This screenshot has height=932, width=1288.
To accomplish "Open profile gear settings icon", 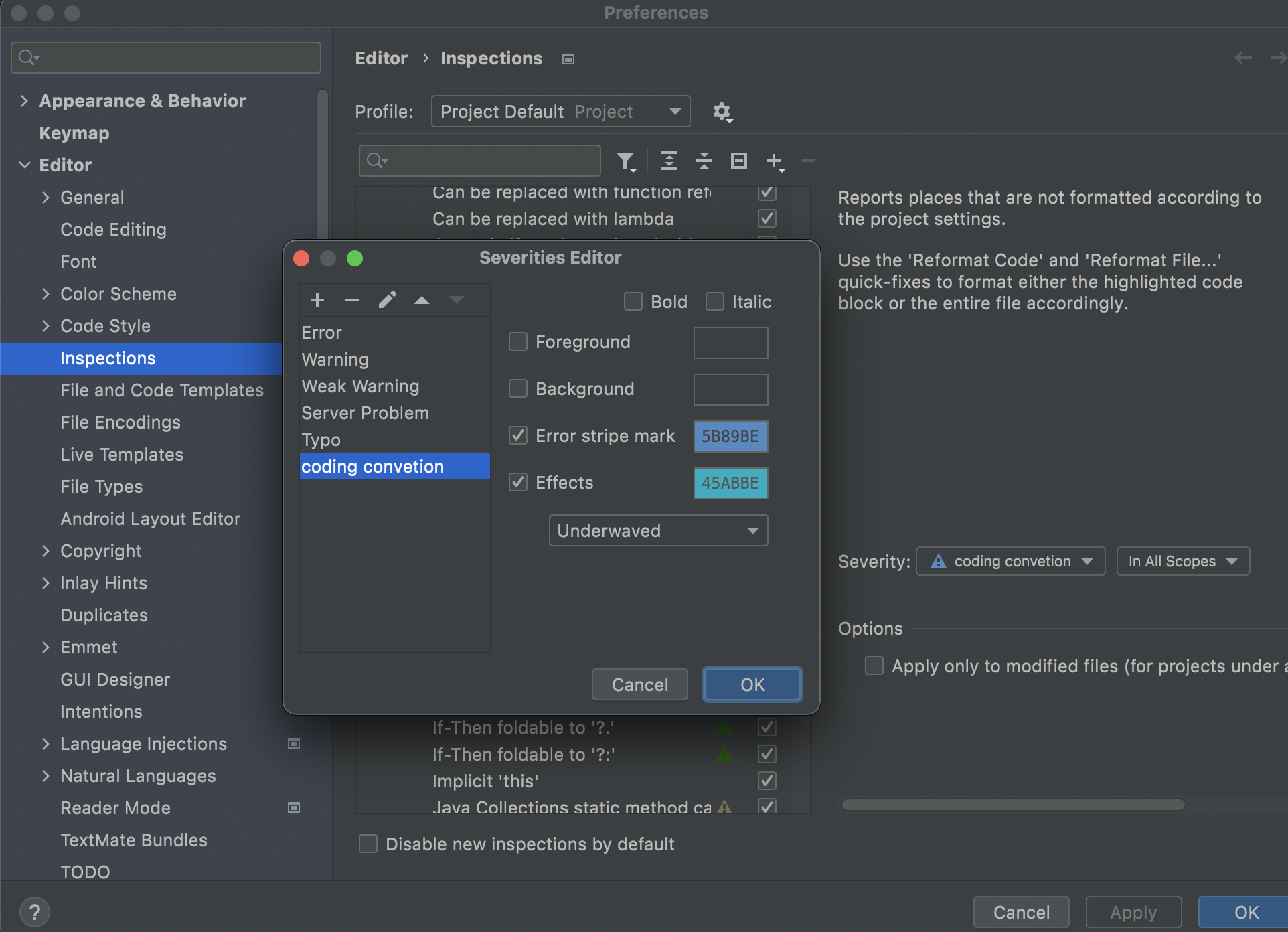I will [722, 112].
